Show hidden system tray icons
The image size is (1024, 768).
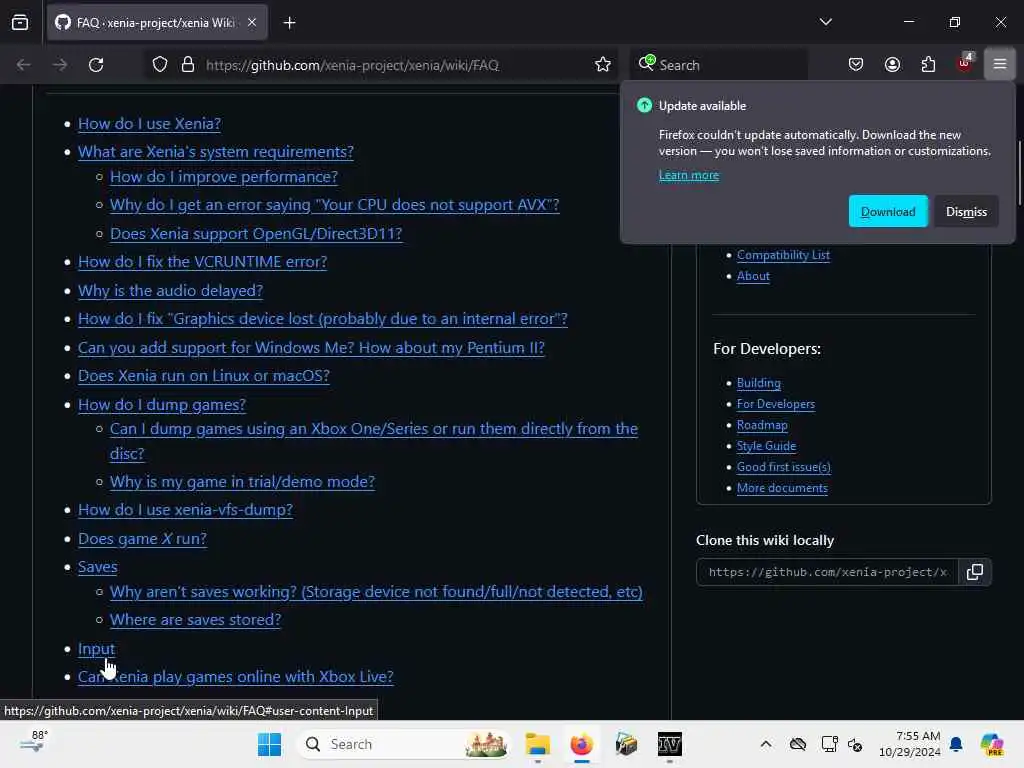pos(765,744)
